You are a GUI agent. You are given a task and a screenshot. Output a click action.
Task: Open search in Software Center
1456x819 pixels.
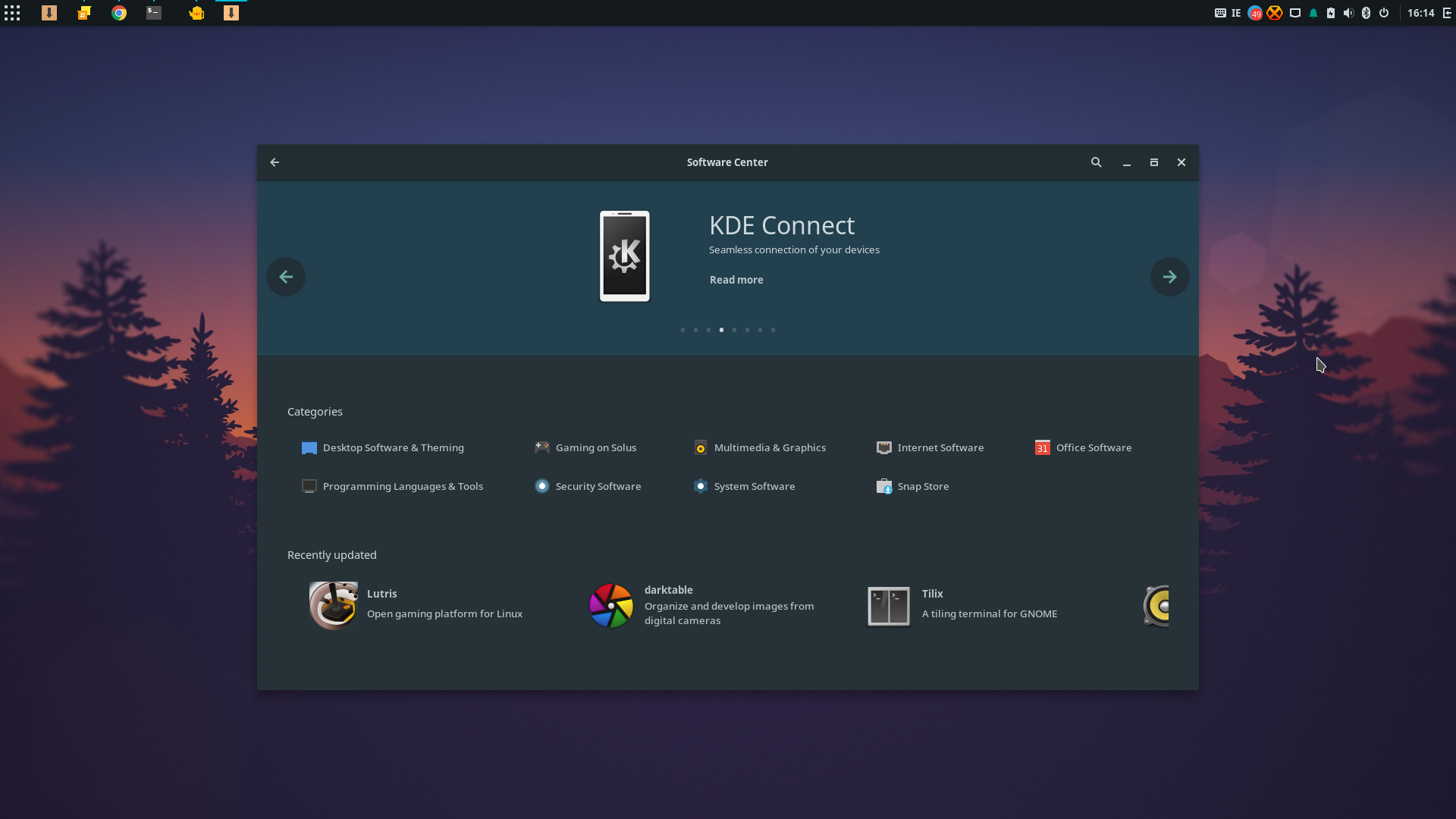1096,162
